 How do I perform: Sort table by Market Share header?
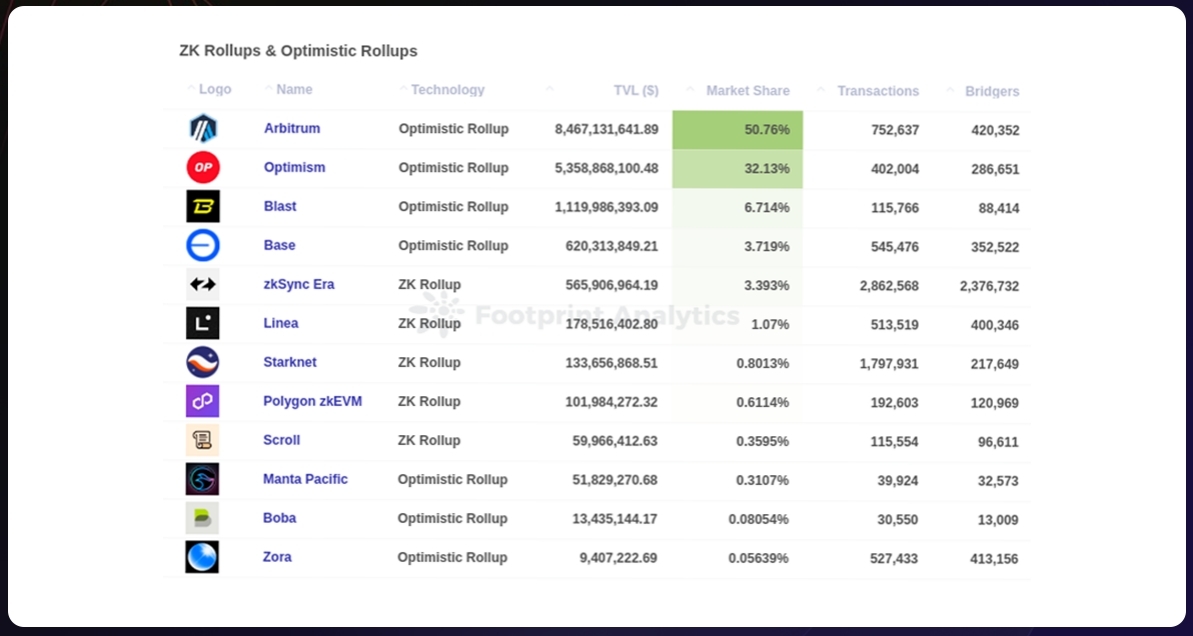click(x=747, y=90)
